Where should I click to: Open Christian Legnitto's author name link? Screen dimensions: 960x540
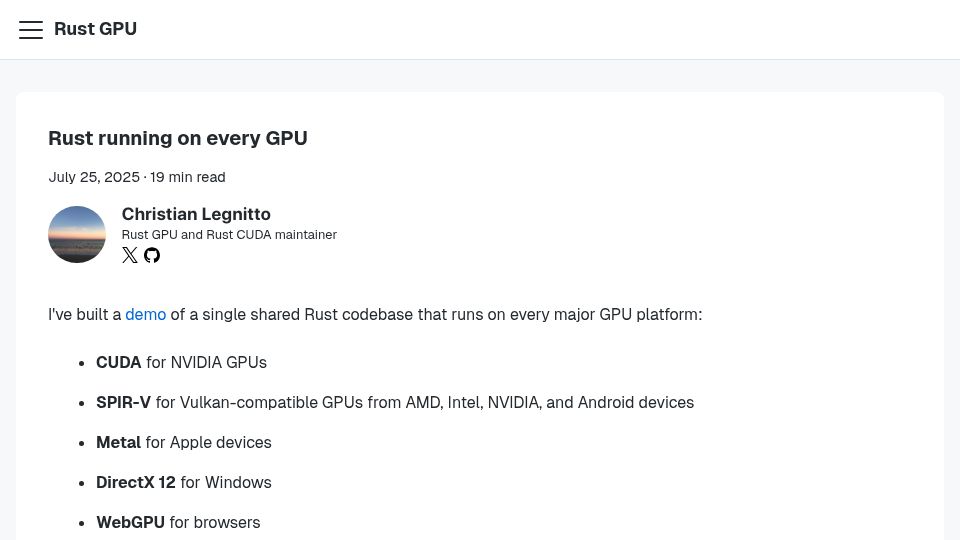pos(196,214)
